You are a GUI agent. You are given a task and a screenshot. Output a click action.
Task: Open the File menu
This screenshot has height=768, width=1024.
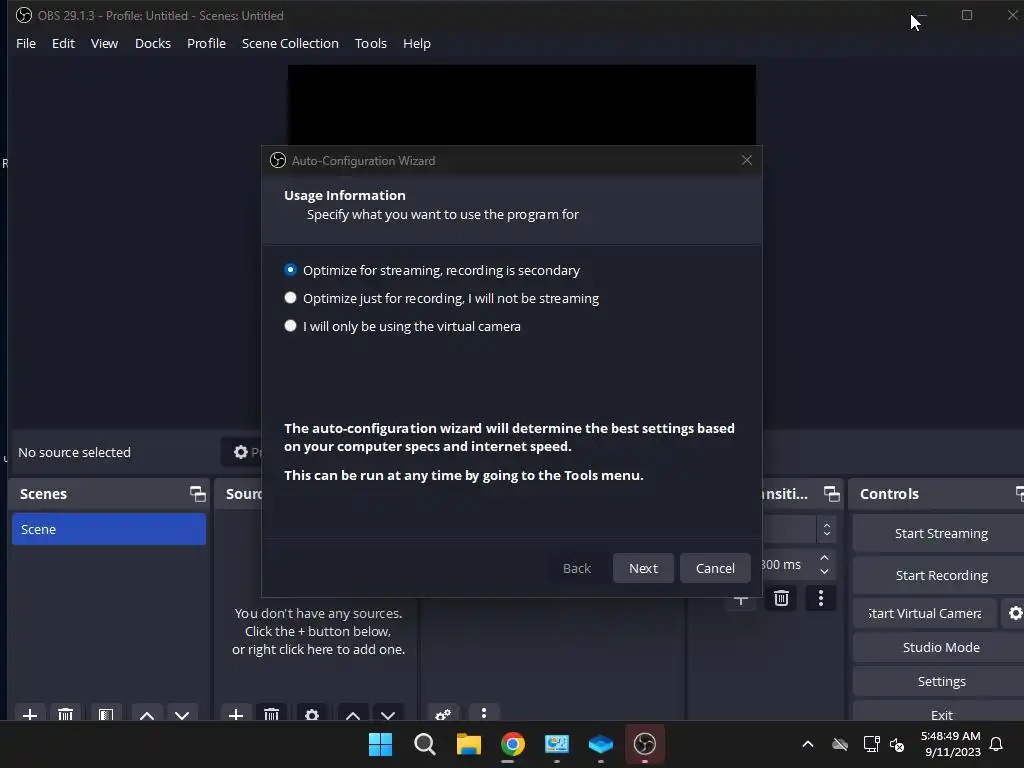pos(26,43)
